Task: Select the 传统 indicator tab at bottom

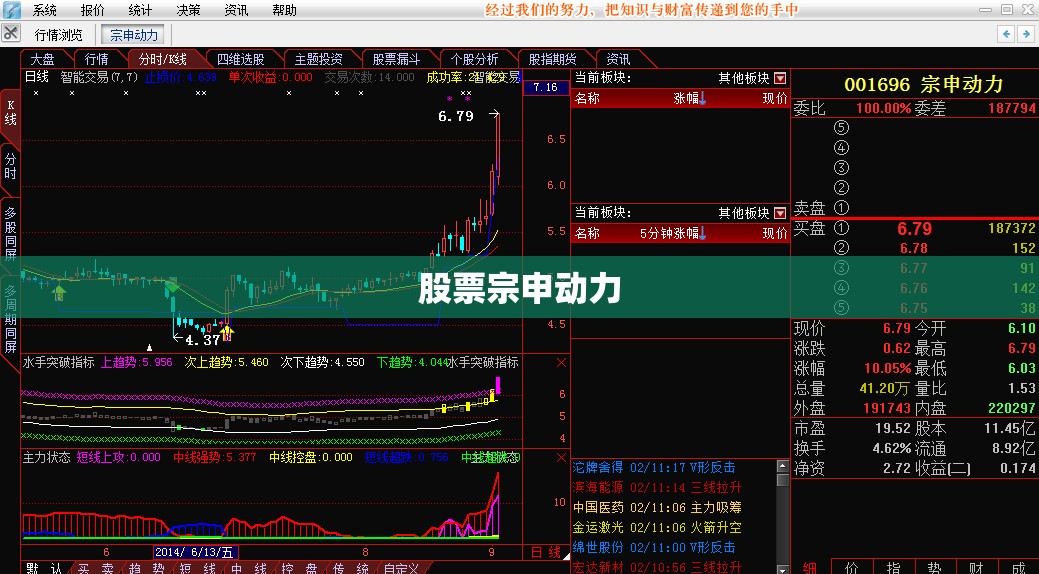Action: click(x=351, y=568)
